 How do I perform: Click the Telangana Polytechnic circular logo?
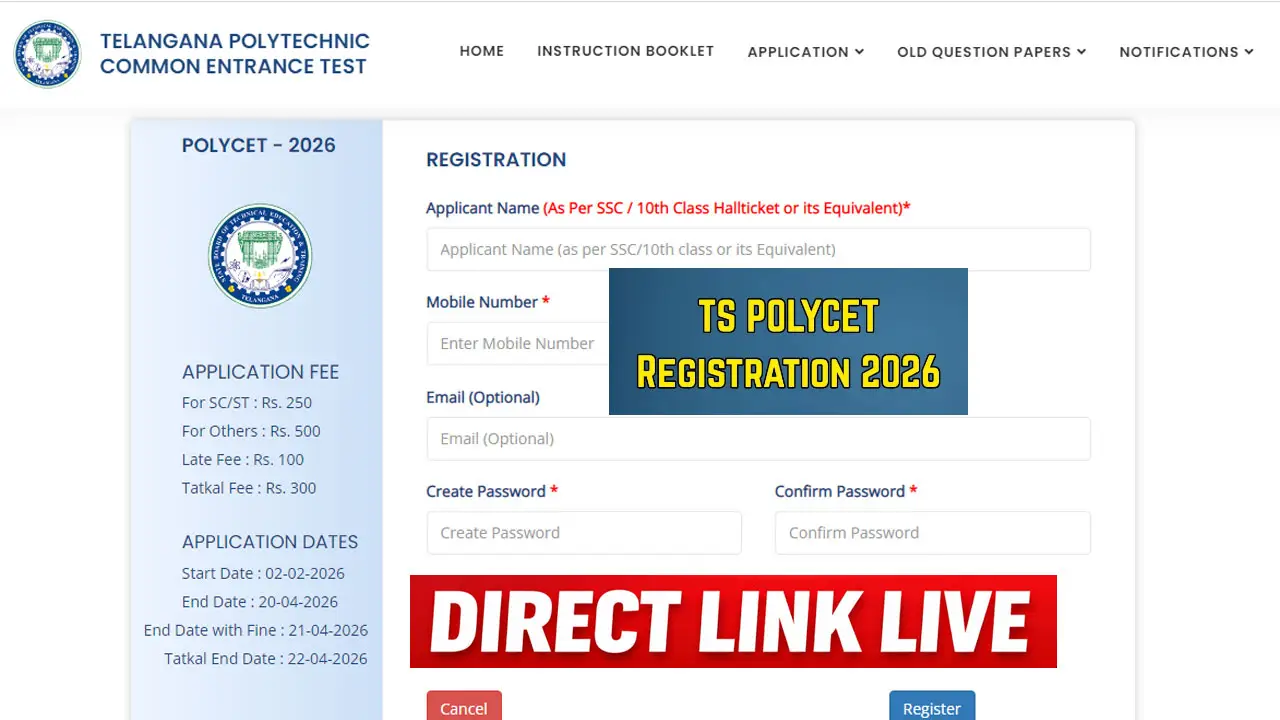[x=47, y=53]
